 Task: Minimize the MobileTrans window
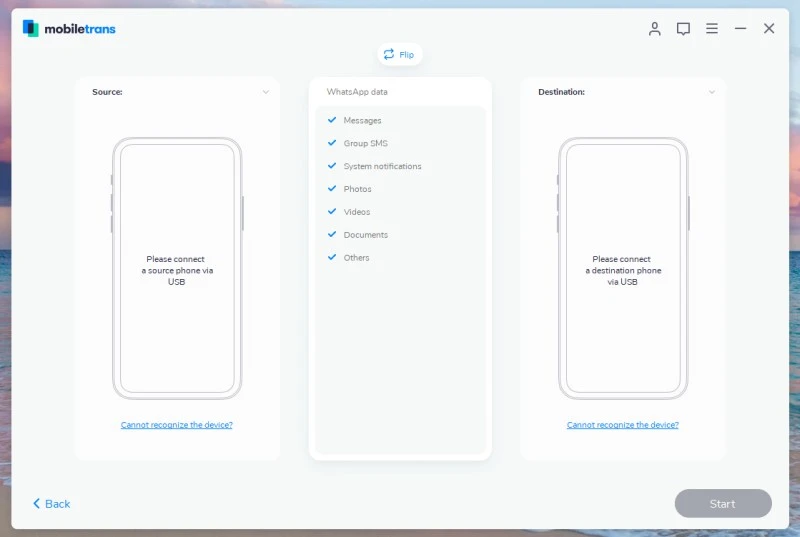740,29
